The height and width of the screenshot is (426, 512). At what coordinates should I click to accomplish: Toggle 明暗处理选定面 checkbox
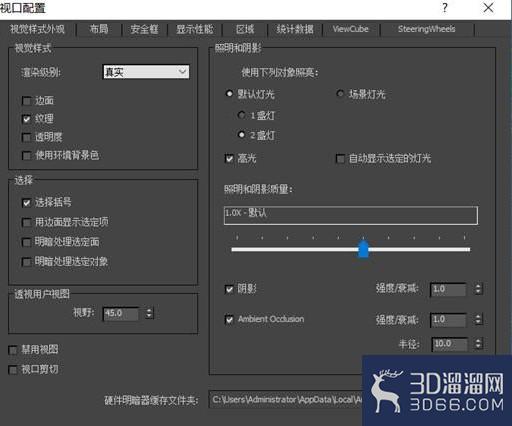coord(26,242)
